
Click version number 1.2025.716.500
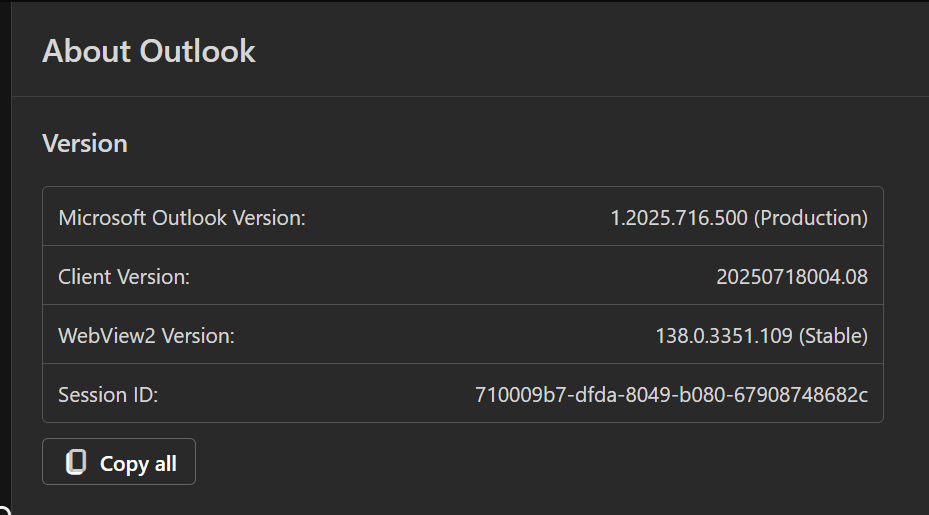(678, 217)
